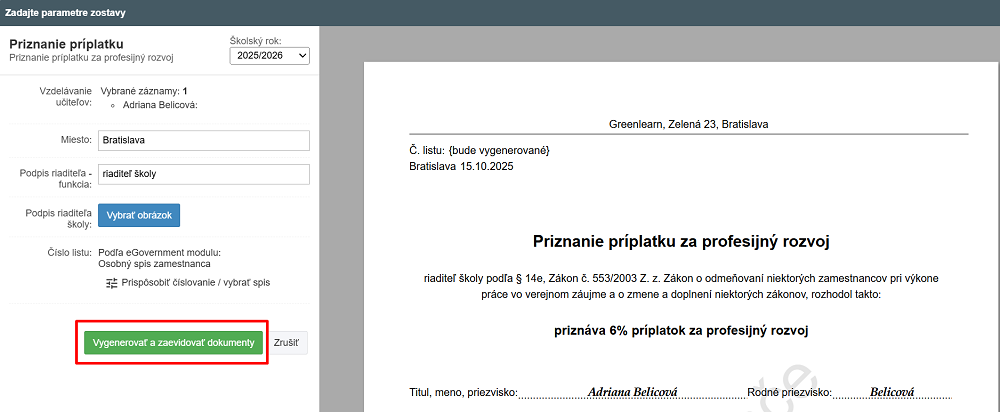The image size is (1000, 412).
Task: Open the Školský rok dropdown
Action: tap(269, 56)
